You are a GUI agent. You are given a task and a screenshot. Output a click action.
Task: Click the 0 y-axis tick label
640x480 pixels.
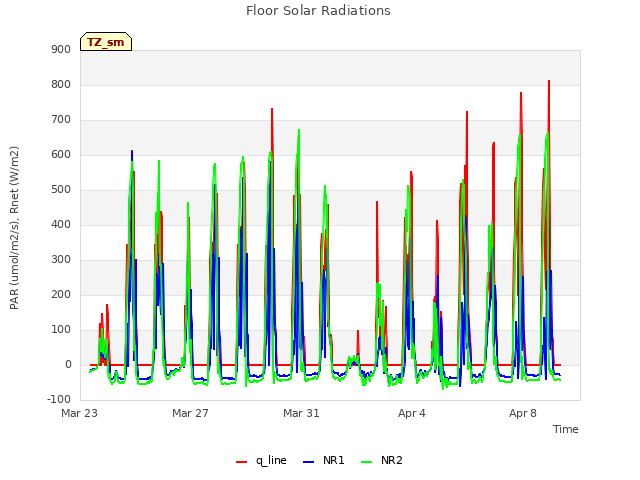click(x=68, y=365)
